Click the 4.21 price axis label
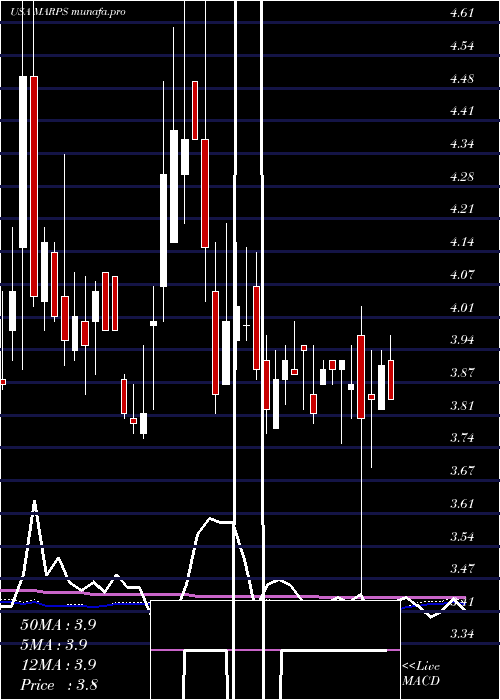 462,209
